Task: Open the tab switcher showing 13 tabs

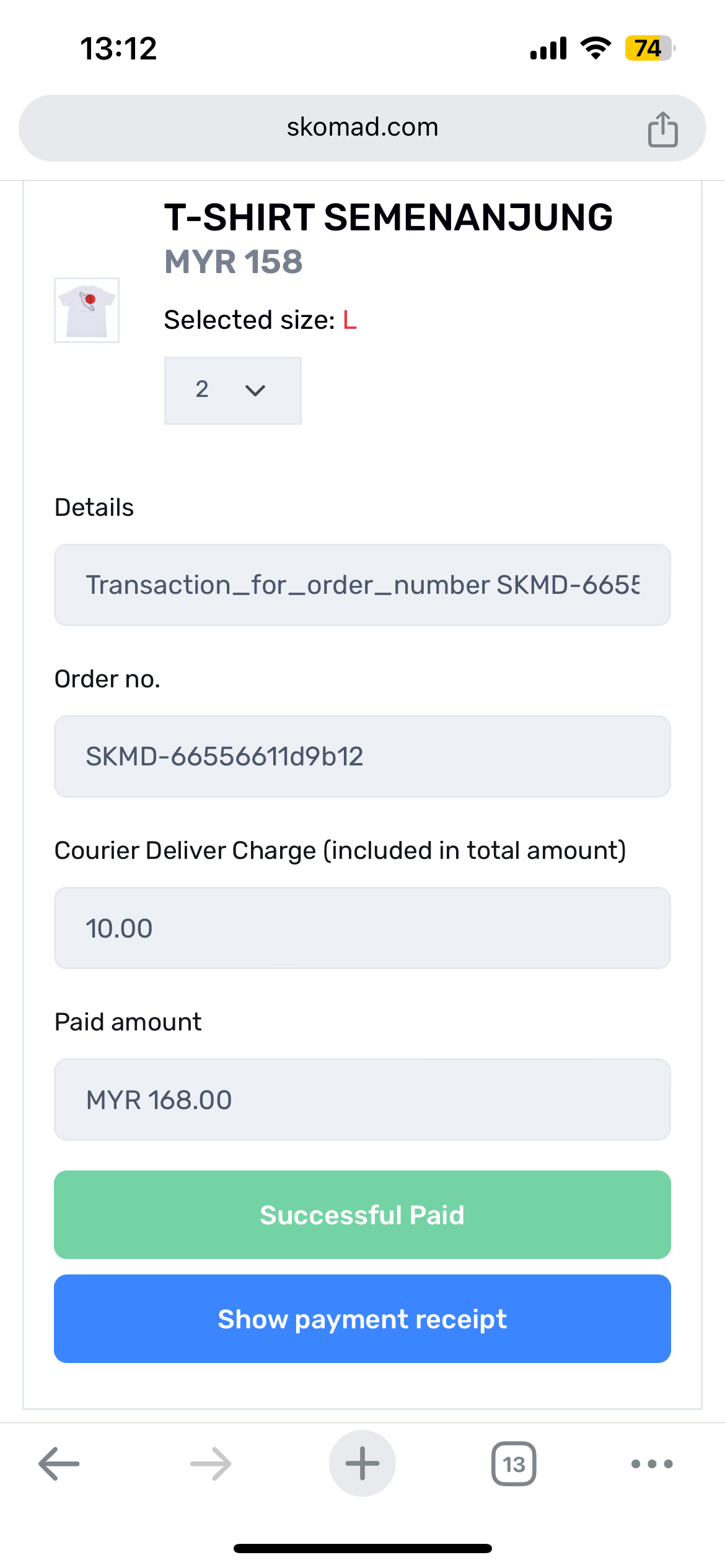Action: [514, 1463]
